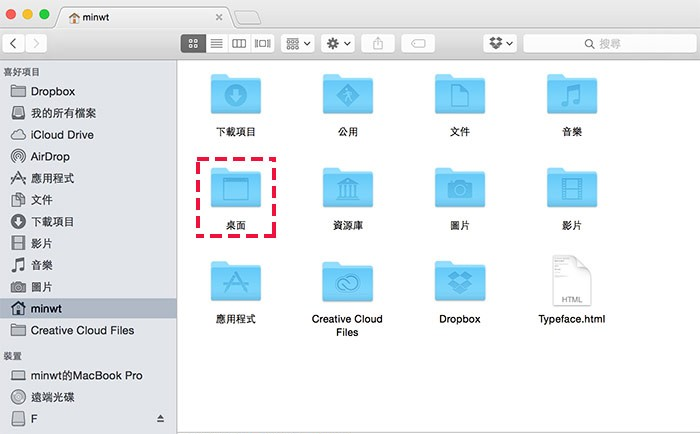Open the Dropbox toolbar dropdown

(500, 43)
